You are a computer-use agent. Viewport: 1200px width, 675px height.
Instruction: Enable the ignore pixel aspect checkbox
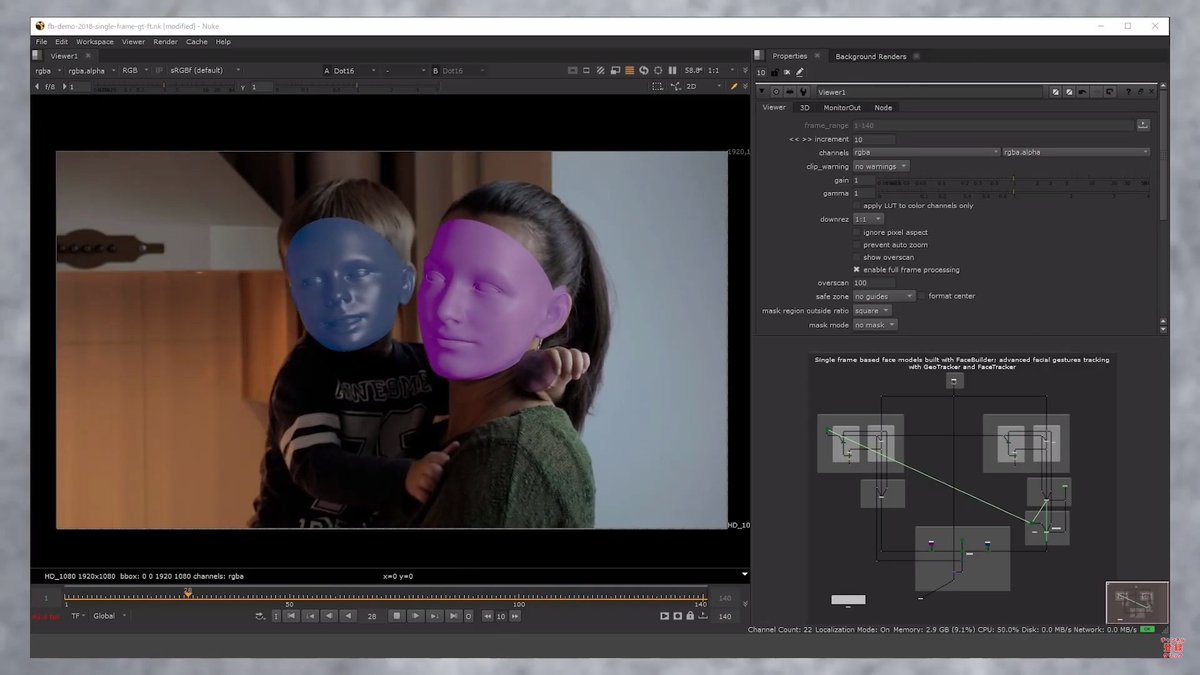click(857, 232)
